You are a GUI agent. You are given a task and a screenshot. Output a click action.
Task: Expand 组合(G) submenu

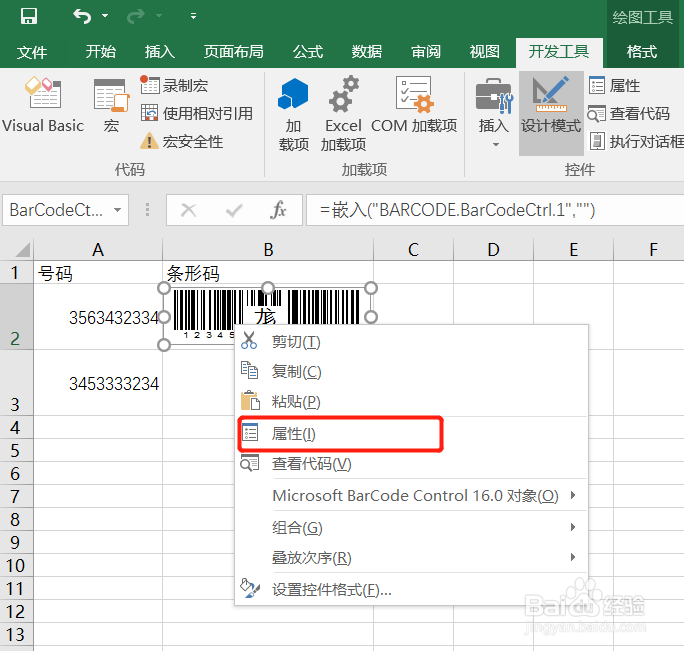[x=411, y=528]
